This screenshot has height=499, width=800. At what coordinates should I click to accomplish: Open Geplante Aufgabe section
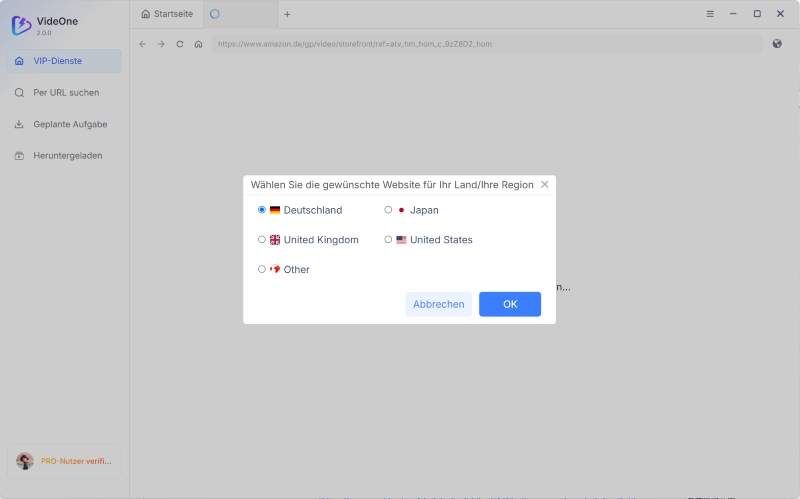click(x=64, y=124)
